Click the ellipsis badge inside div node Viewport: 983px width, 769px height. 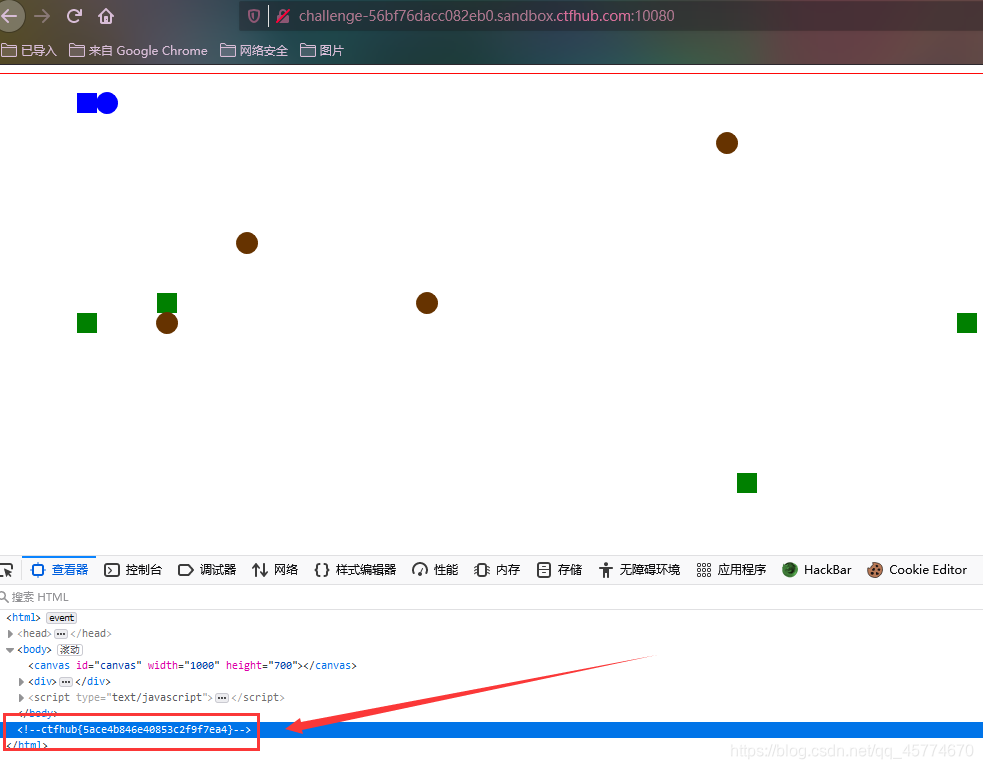click(66, 681)
